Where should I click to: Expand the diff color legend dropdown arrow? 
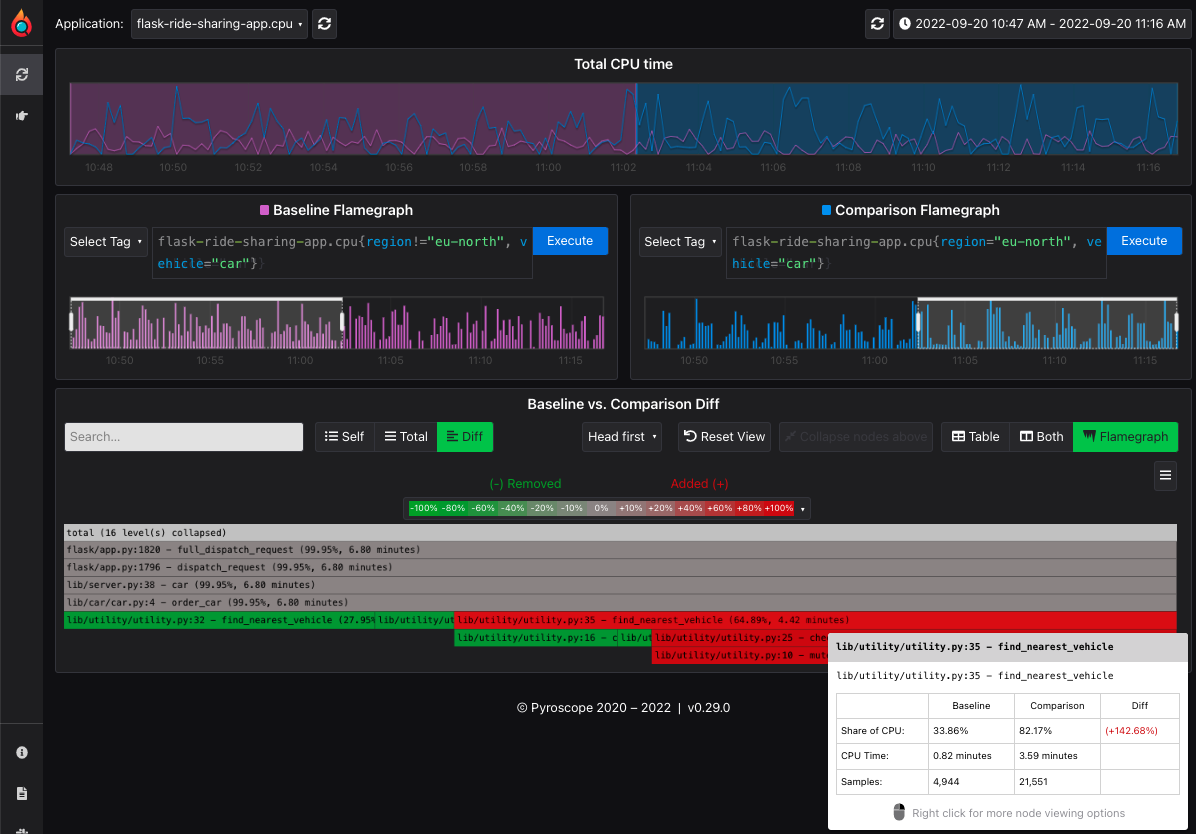point(802,509)
